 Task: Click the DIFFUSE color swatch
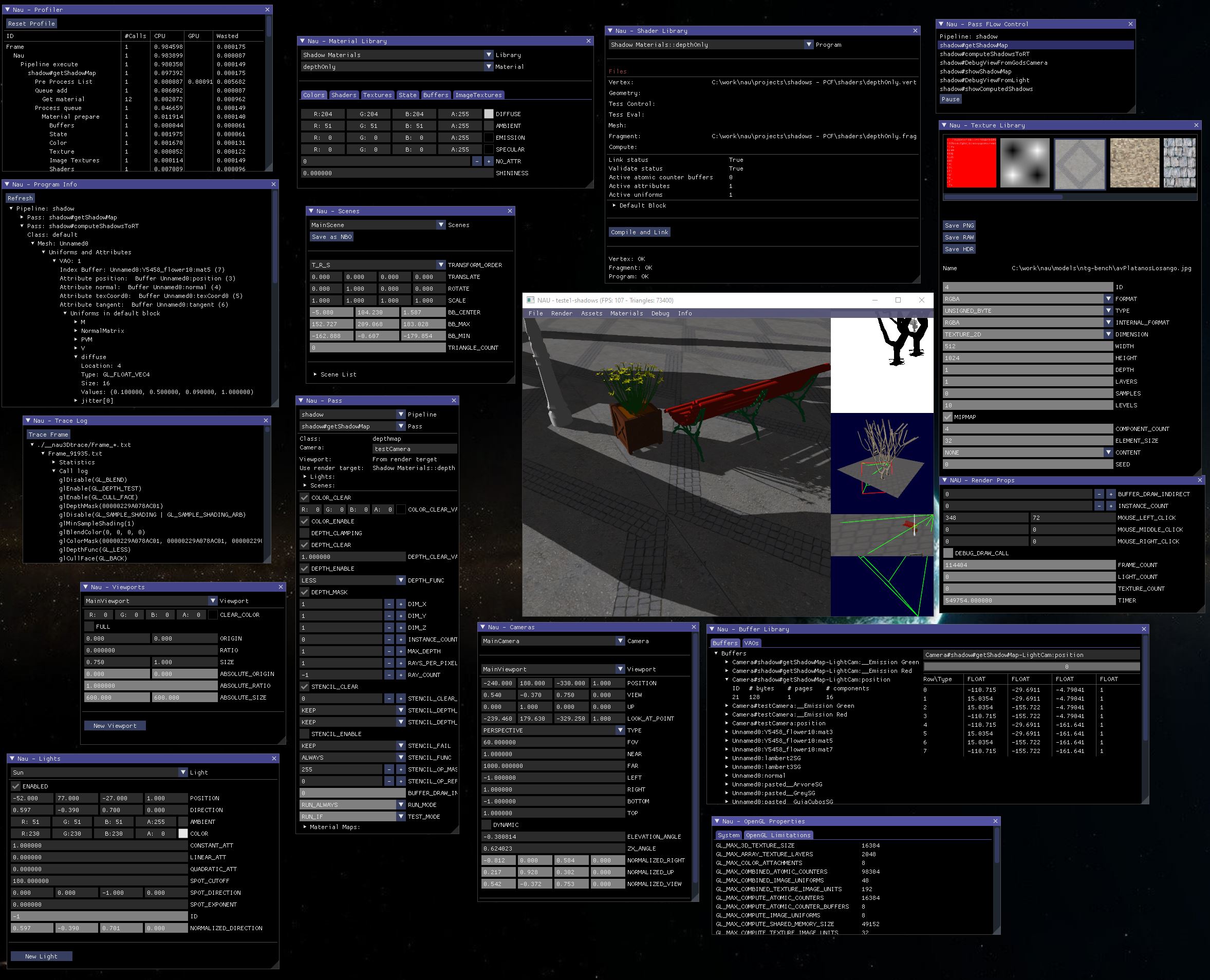[x=489, y=114]
